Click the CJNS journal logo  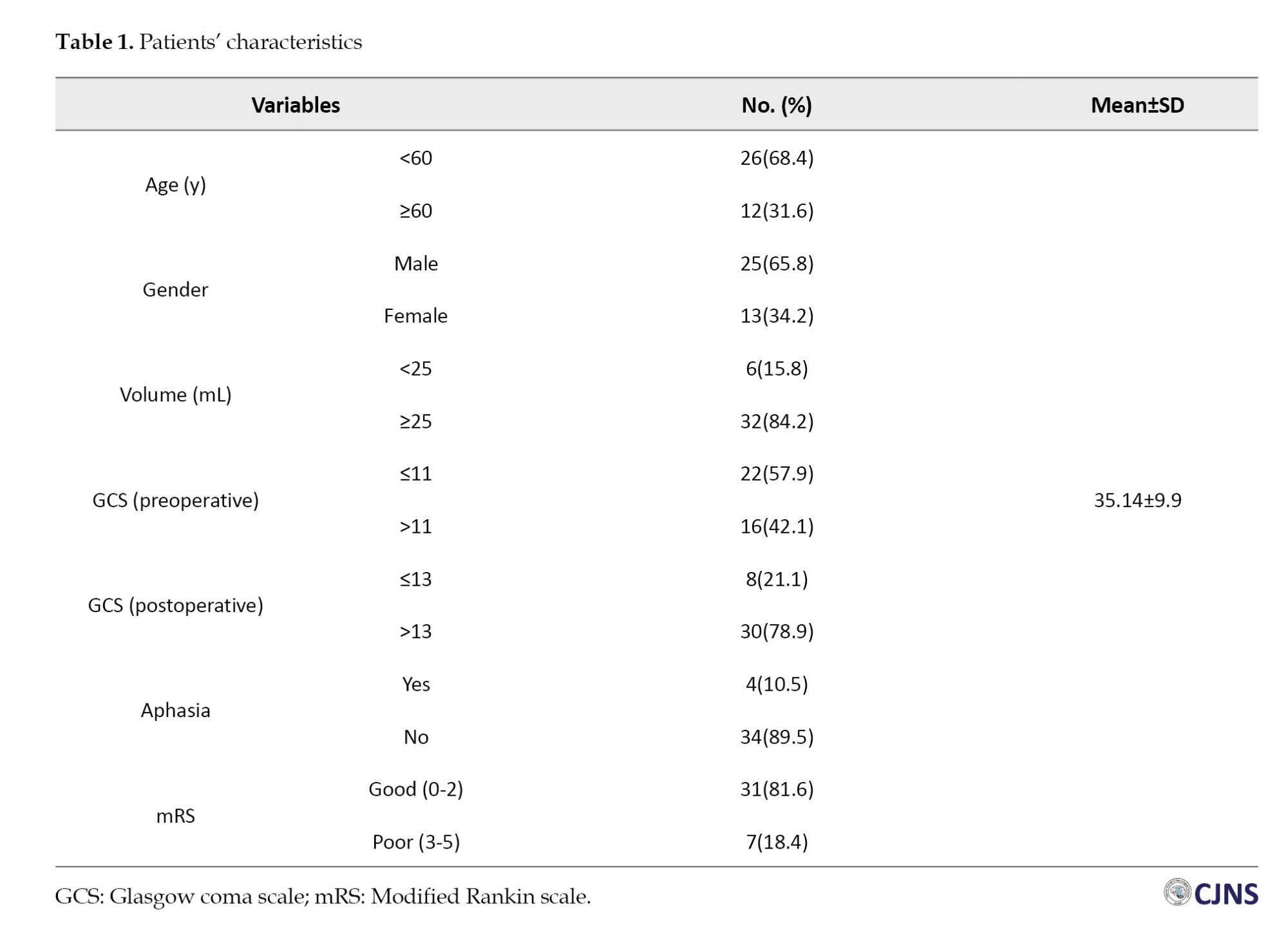pyautogui.click(x=1211, y=894)
